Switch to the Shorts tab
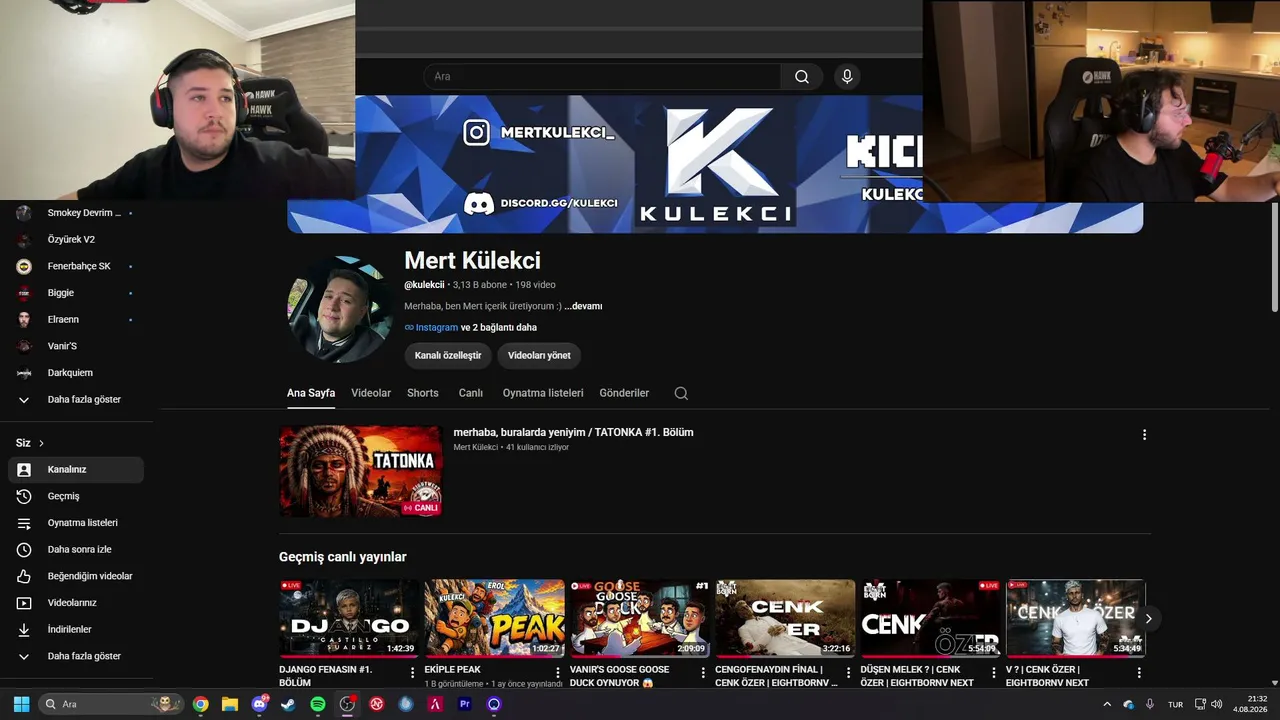1280x720 pixels. (423, 393)
